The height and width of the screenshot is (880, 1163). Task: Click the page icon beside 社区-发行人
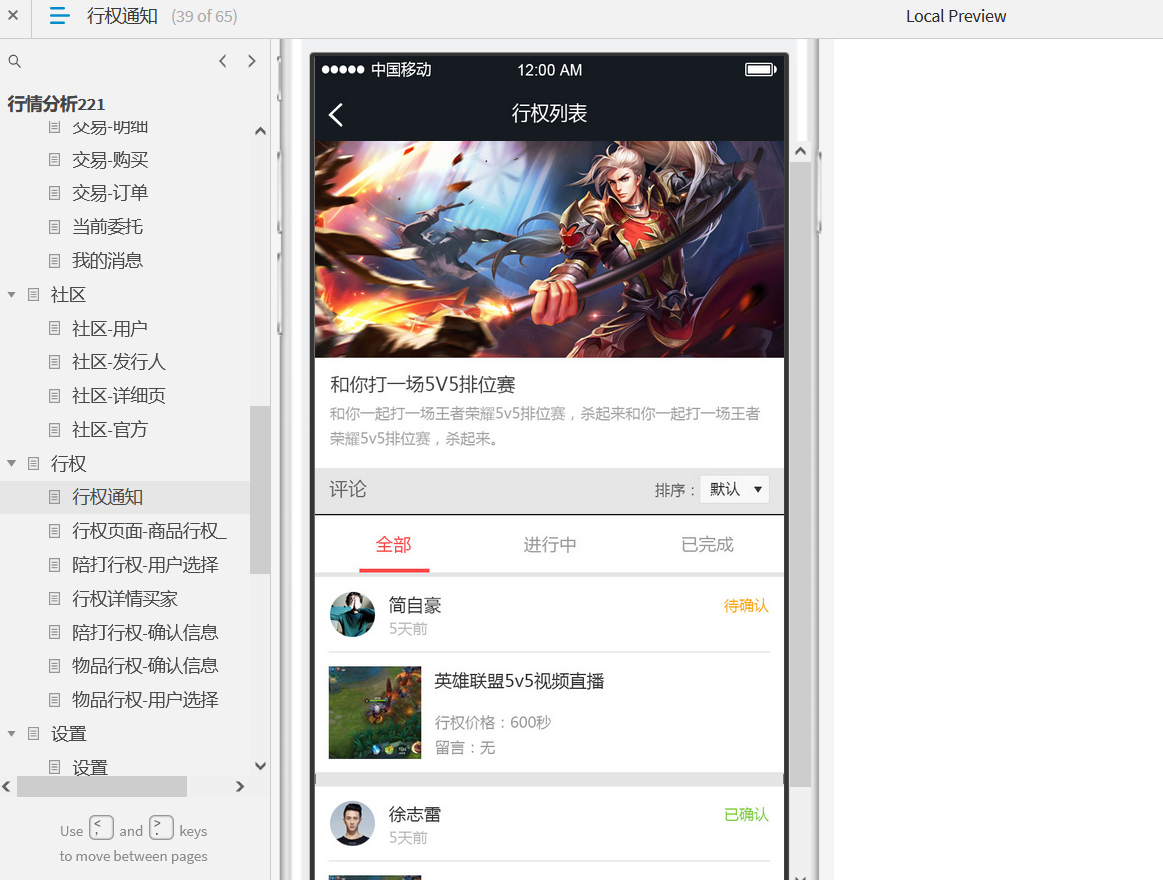(x=54, y=362)
